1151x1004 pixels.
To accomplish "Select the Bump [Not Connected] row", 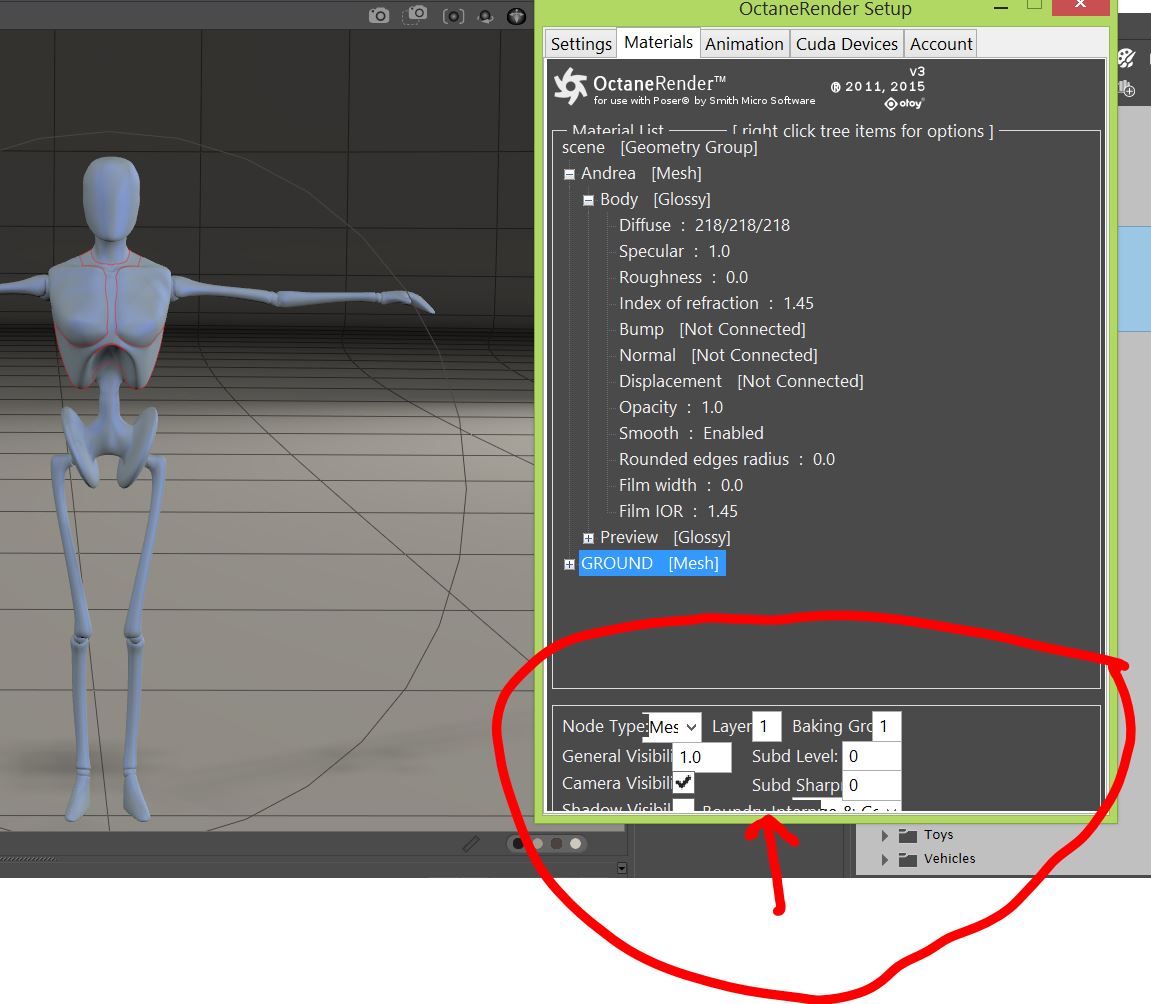I will point(712,330).
